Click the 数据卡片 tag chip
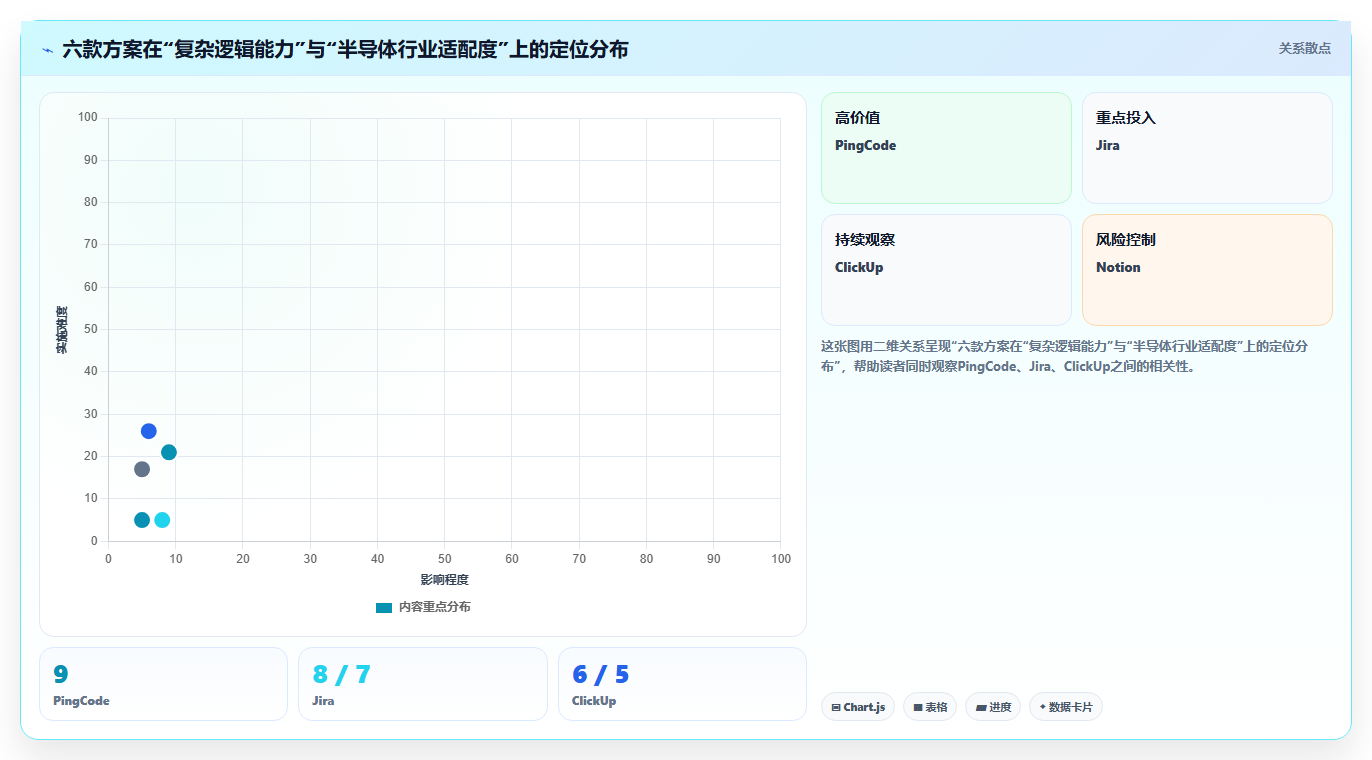 pyautogui.click(x=1066, y=707)
